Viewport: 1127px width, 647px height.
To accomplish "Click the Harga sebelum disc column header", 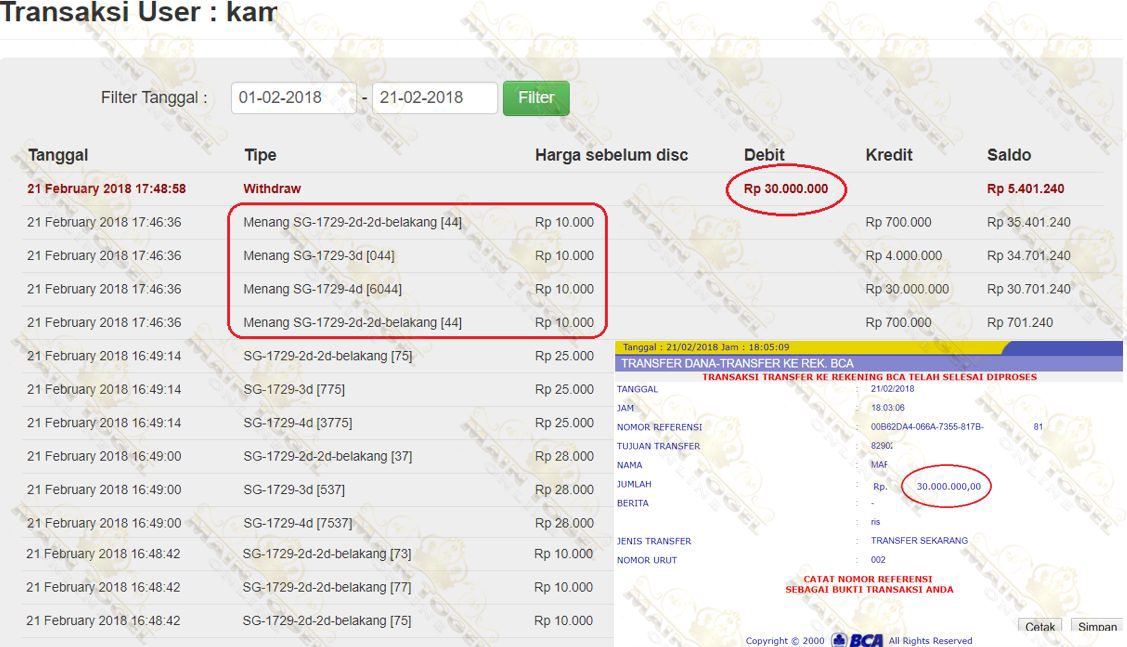I will [611, 155].
